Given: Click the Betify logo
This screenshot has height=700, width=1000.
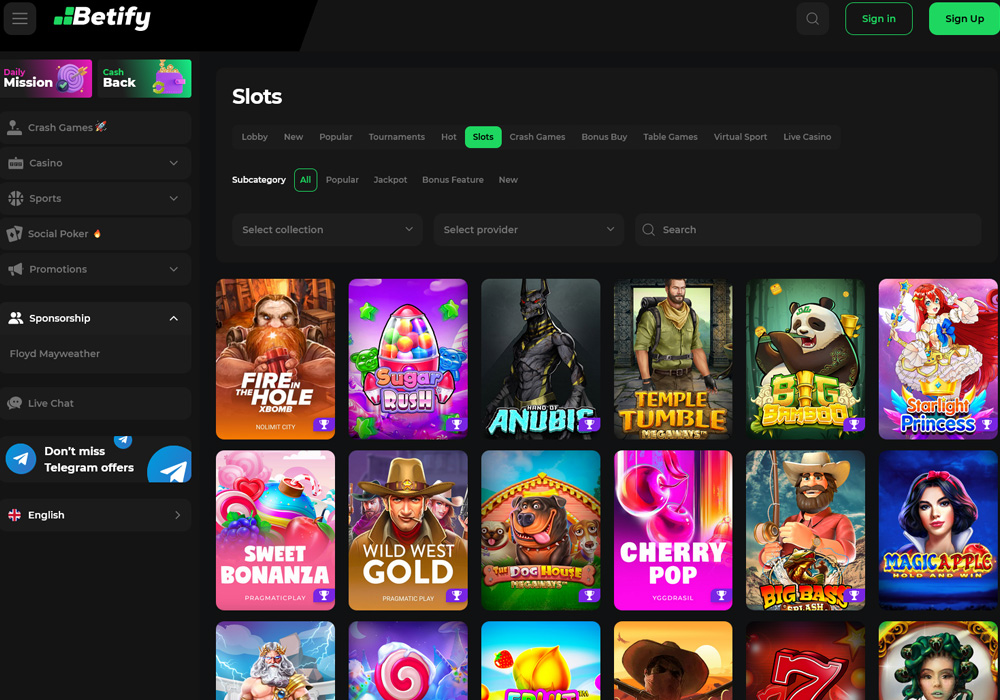Looking at the screenshot, I should pyautogui.click(x=102, y=17).
